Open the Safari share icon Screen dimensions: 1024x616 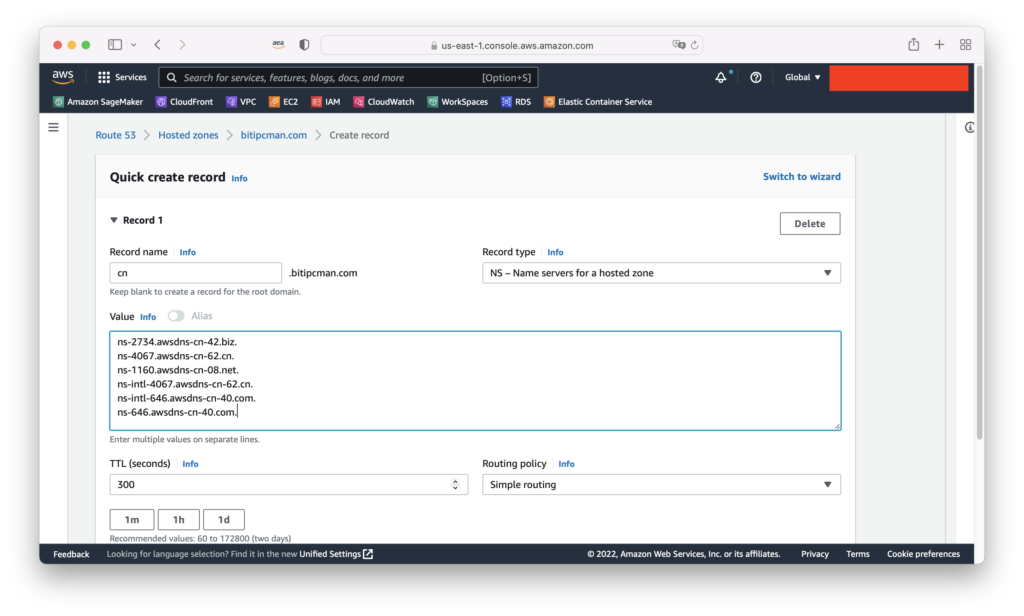pyautogui.click(x=913, y=45)
